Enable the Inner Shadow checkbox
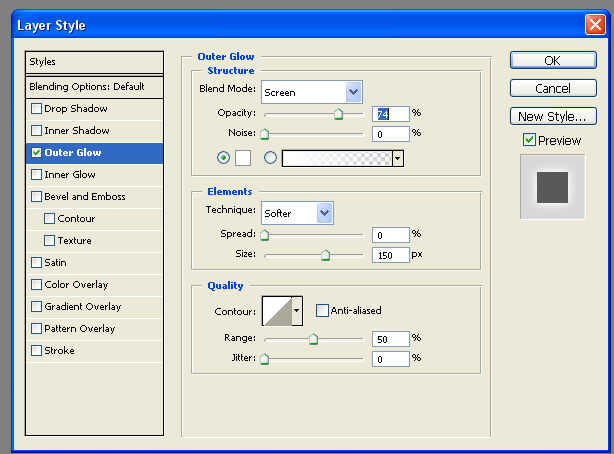 [x=36, y=130]
